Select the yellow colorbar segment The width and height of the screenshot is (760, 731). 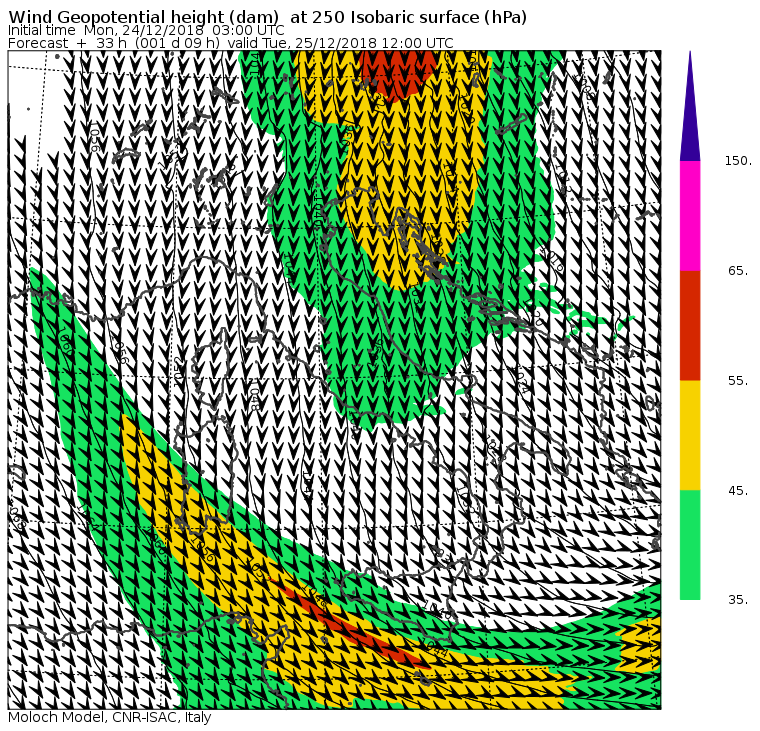pos(690,435)
